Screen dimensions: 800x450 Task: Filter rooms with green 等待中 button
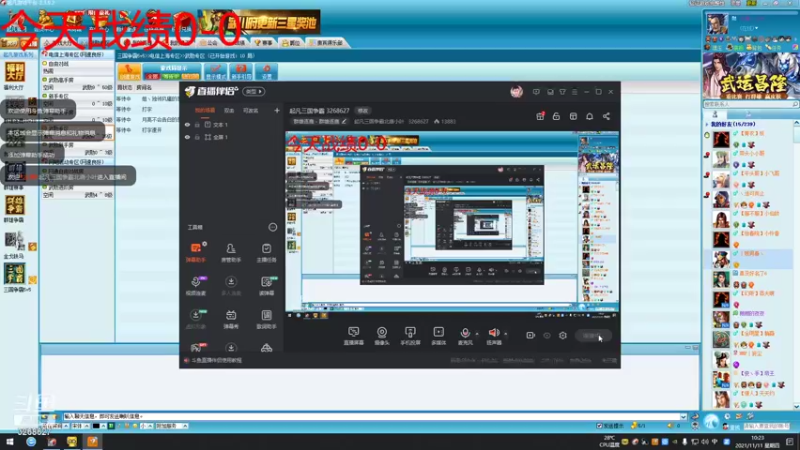[x=171, y=76]
